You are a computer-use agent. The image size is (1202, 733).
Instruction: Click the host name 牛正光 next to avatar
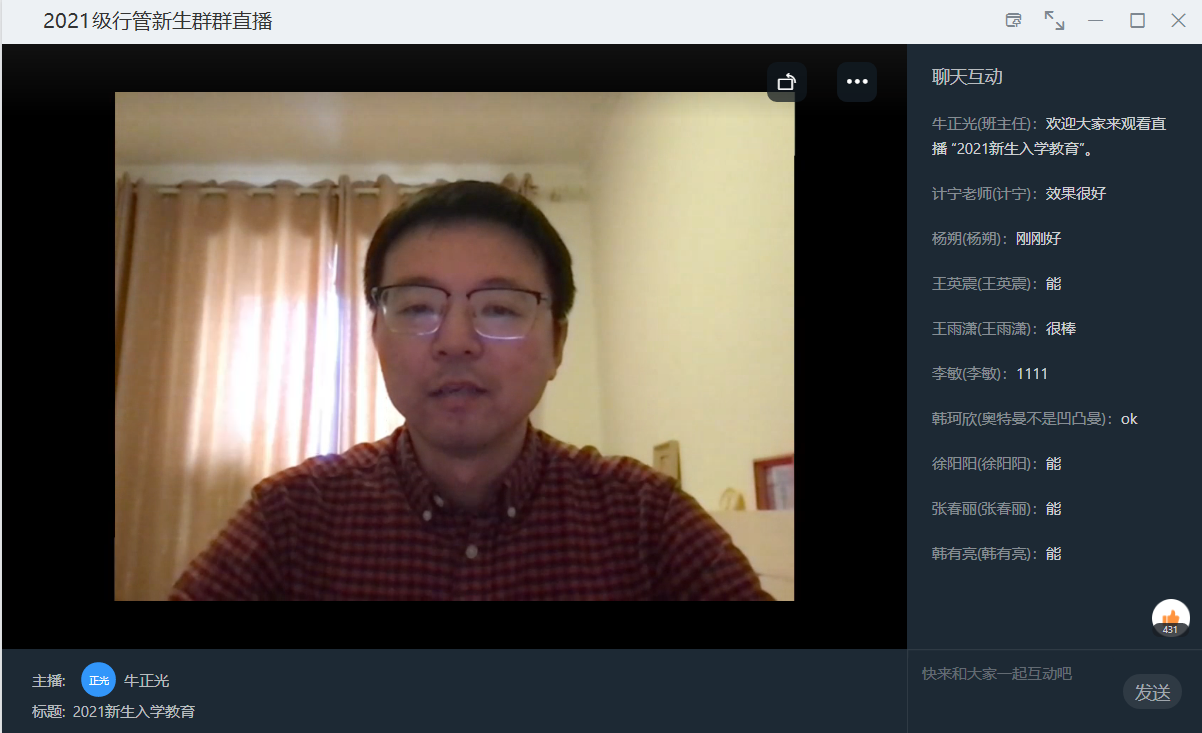[x=147, y=681]
